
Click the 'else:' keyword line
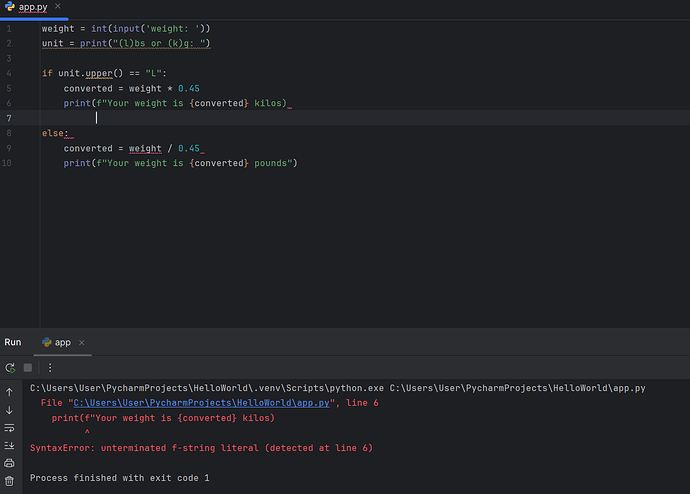[55, 133]
